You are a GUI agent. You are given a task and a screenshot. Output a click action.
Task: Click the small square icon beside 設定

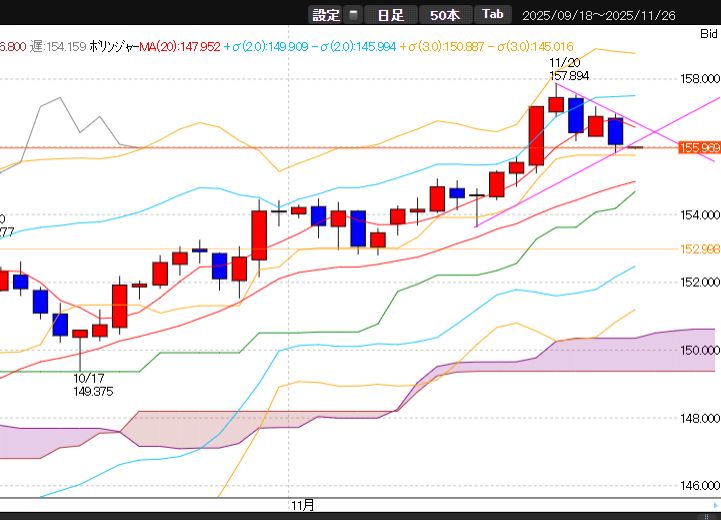click(353, 14)
